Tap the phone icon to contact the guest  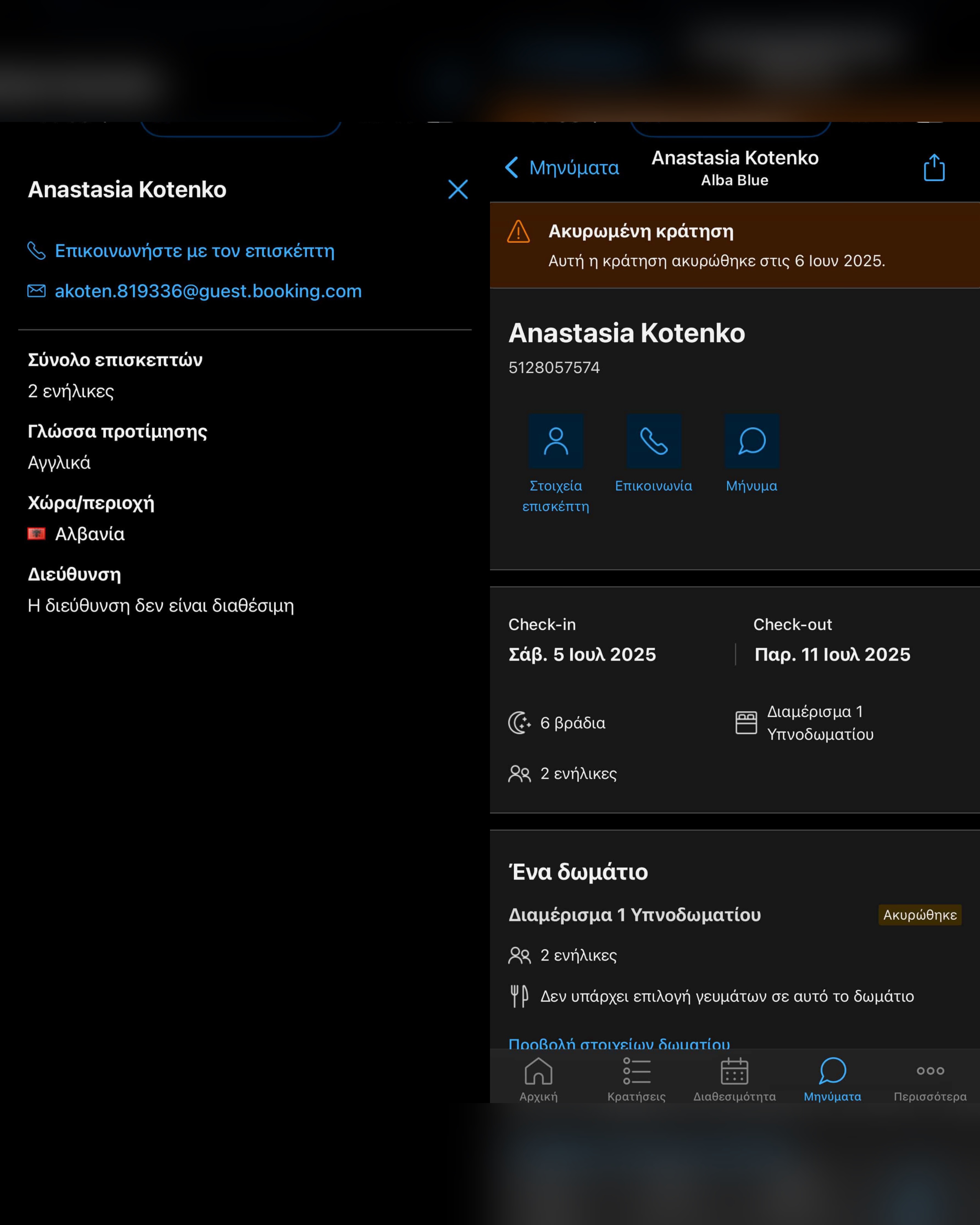point(36,250)
